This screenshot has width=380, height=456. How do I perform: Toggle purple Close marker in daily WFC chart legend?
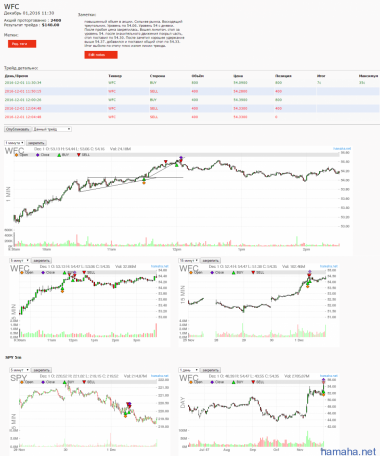(217, 382)
